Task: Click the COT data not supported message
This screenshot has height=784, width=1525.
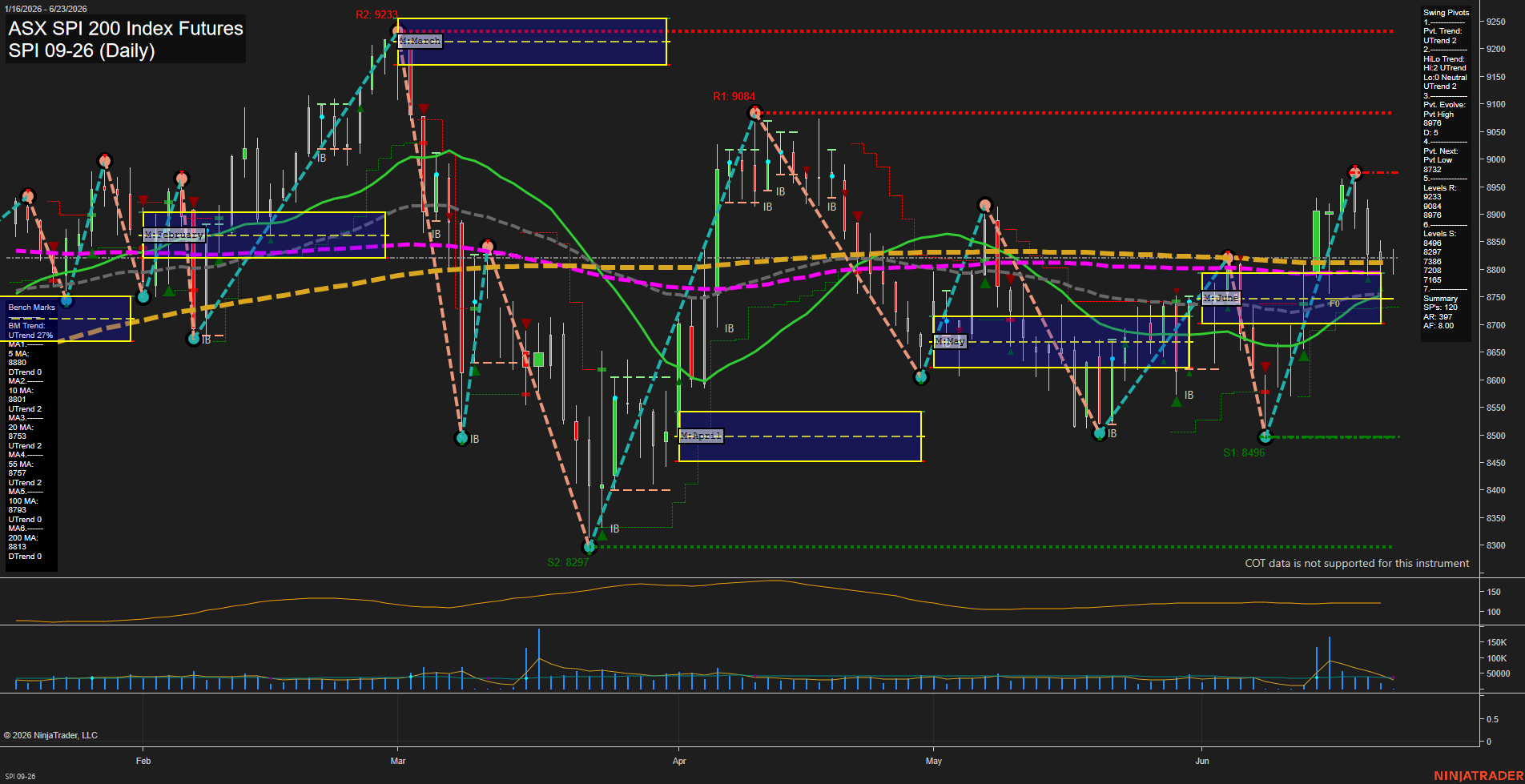Action: coord(1357,563)
